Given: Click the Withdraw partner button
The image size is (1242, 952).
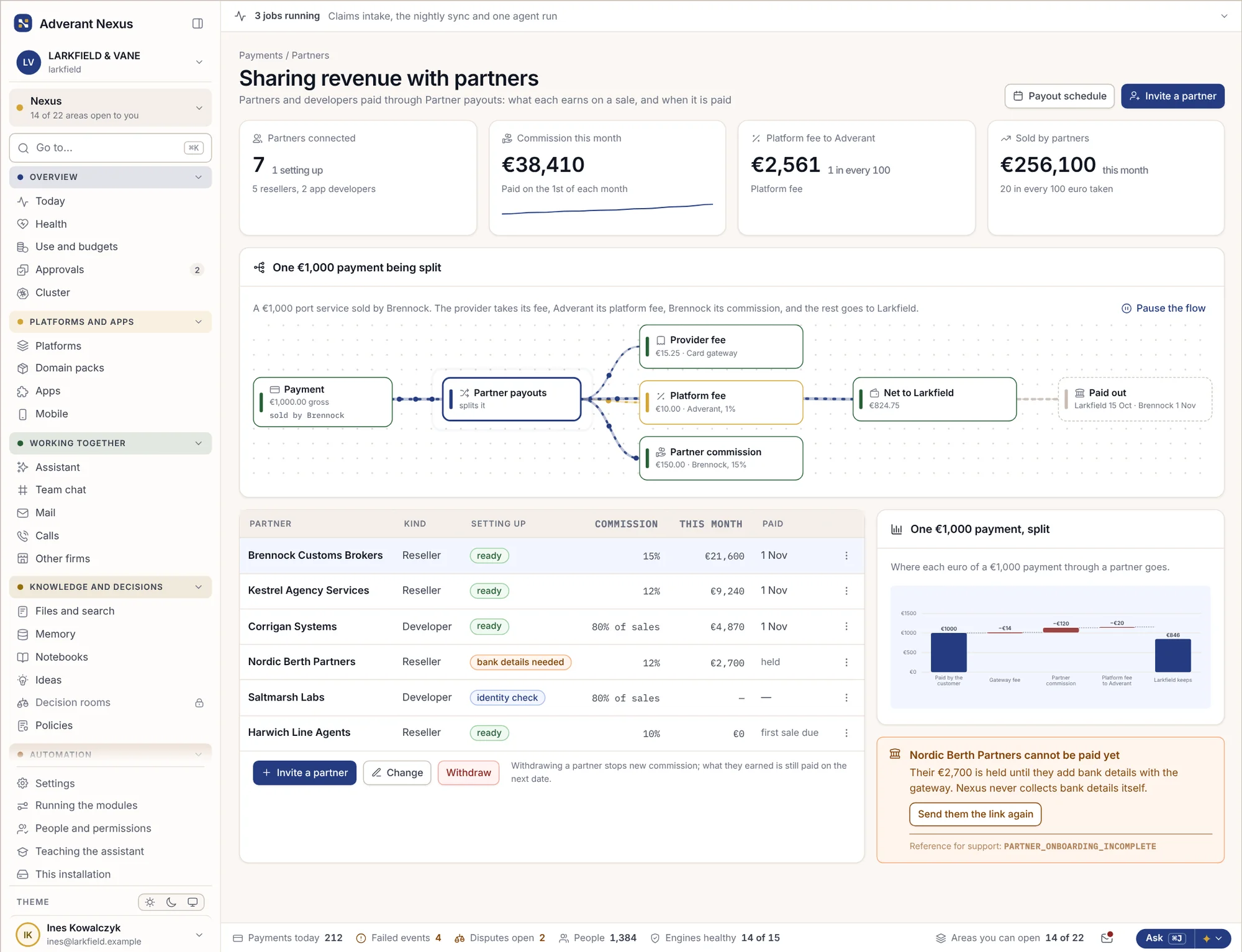Looking at the screenshot, I should [x=468, y=773].
